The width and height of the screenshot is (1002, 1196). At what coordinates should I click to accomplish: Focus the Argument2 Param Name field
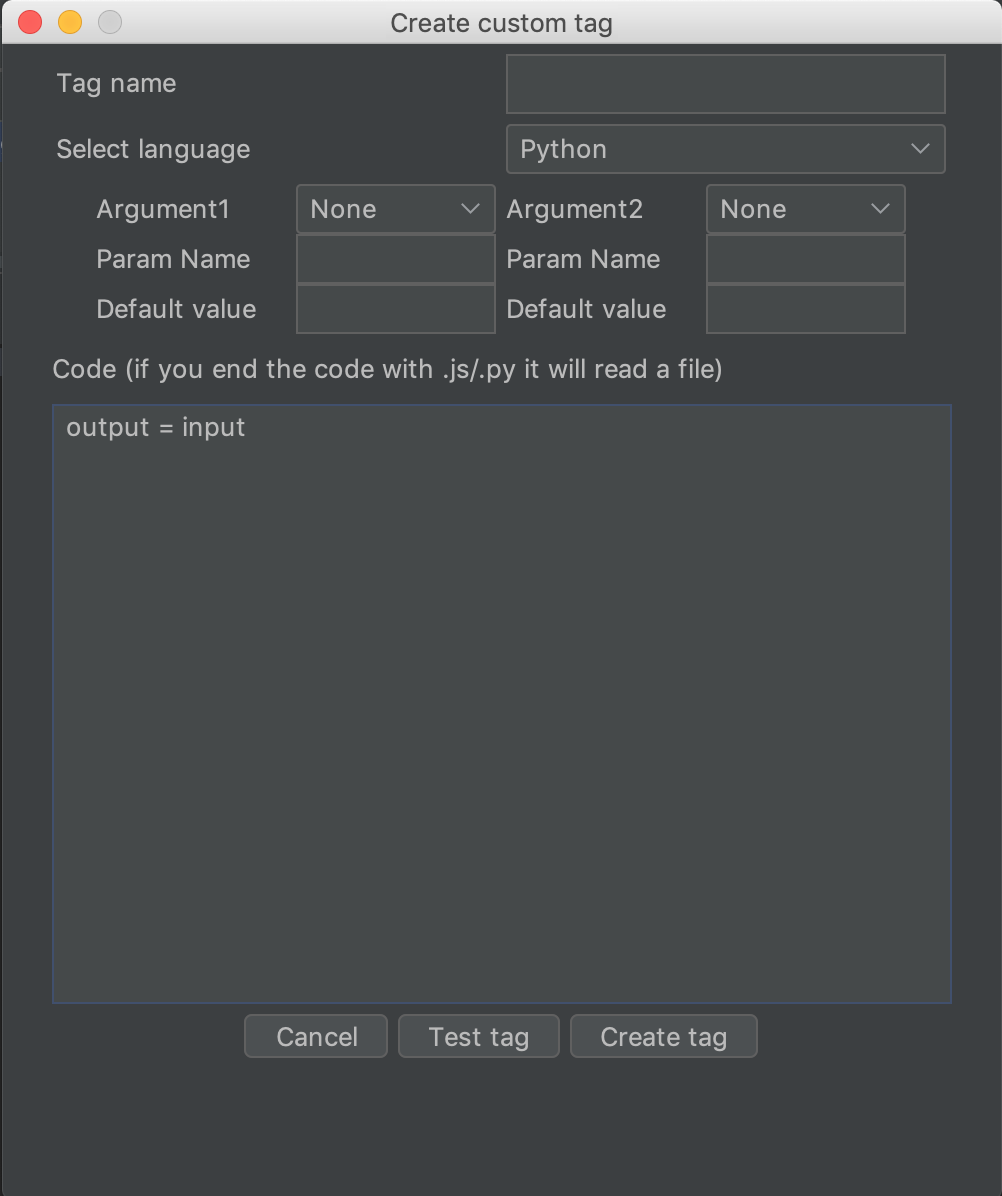[x=805, y=259]
